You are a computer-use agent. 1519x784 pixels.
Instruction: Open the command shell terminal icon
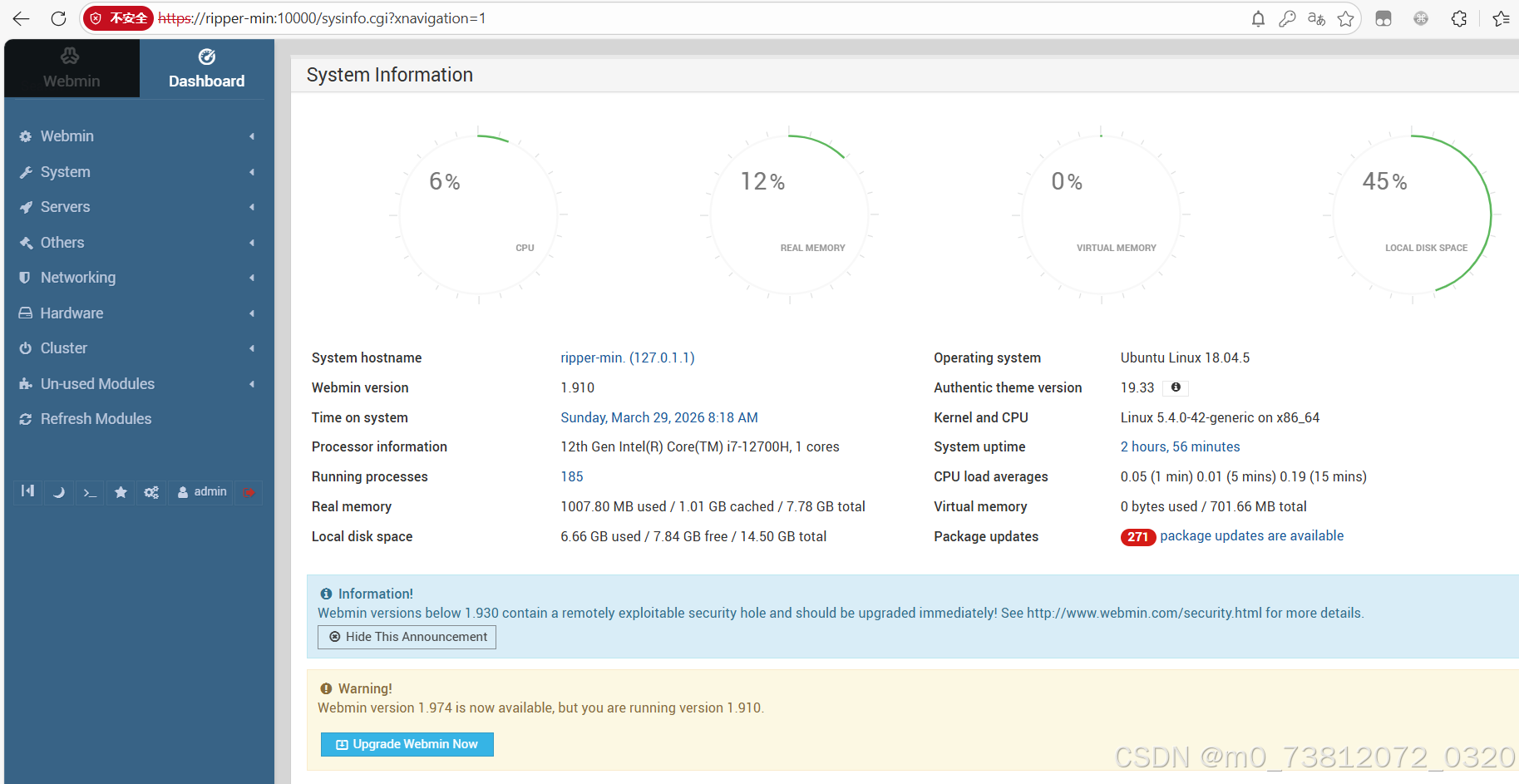[90, 492]
